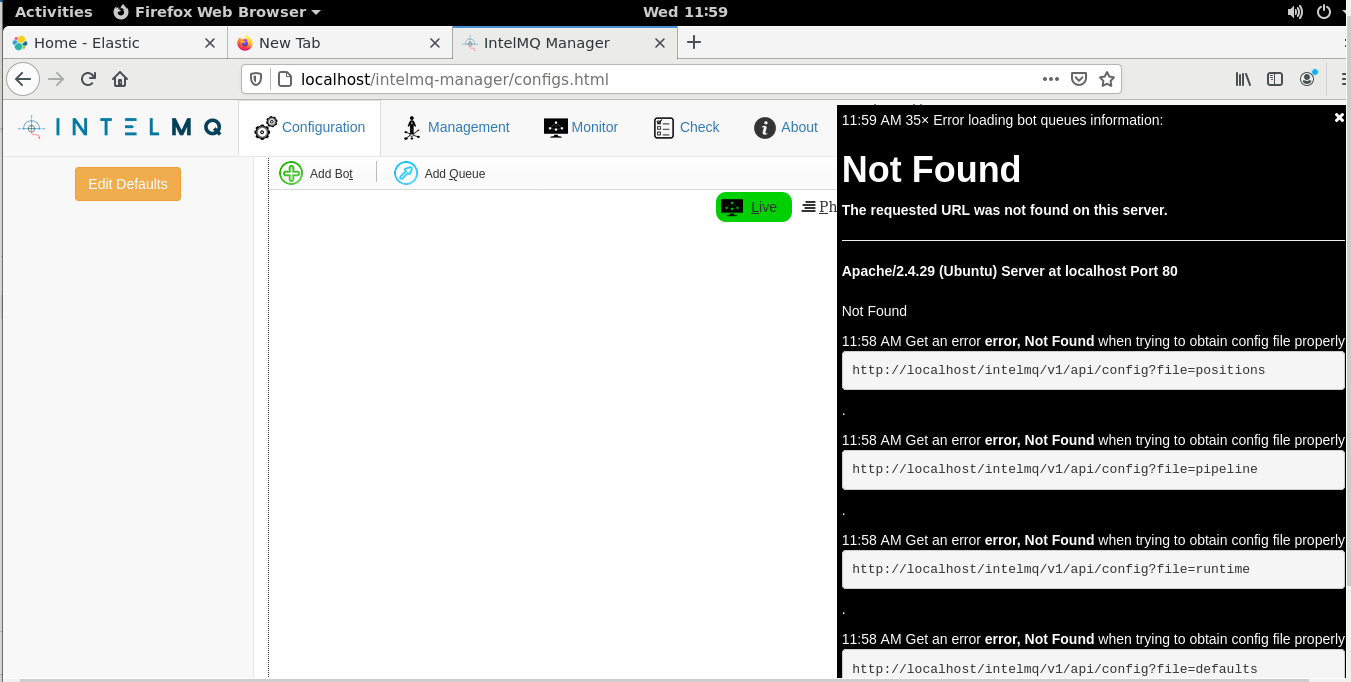Click the browser home icon

pyautogui.click(x=120, y=79)
